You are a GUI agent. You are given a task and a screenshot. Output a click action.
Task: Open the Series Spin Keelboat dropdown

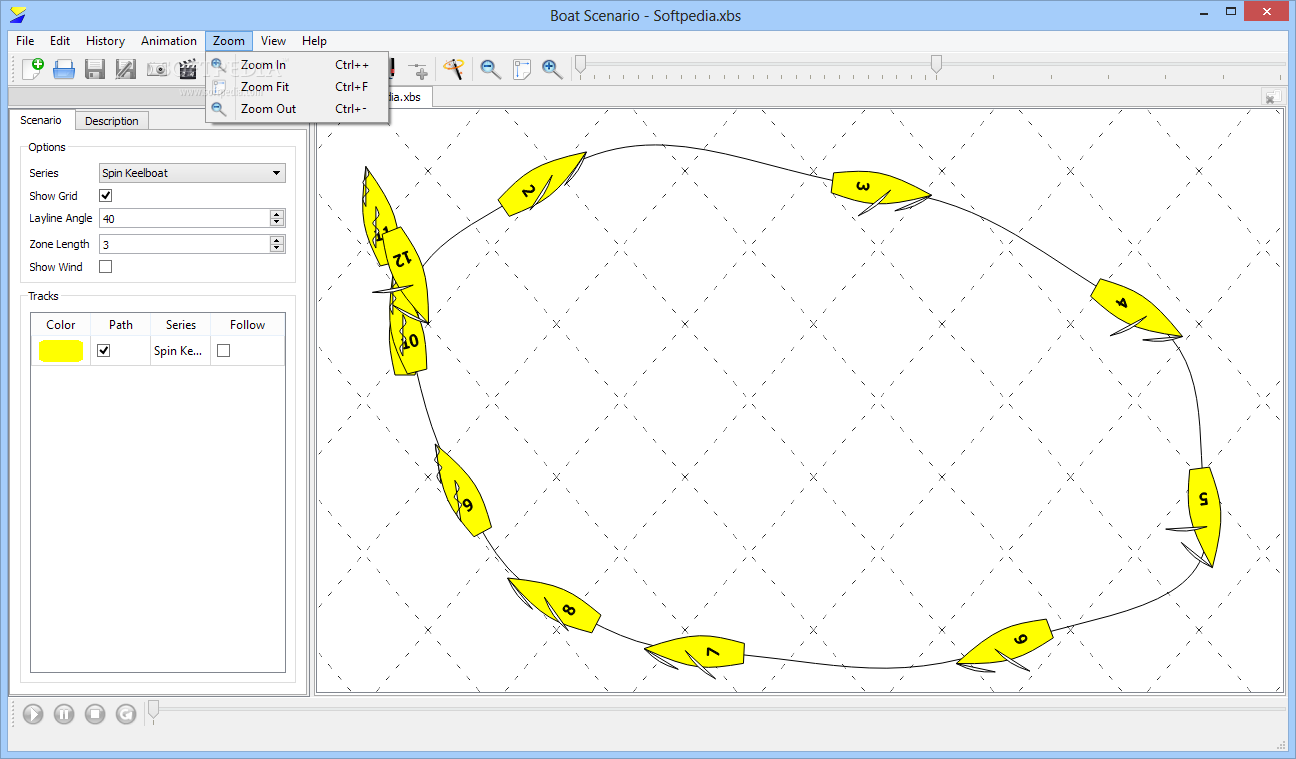click(x=192, y=173)
